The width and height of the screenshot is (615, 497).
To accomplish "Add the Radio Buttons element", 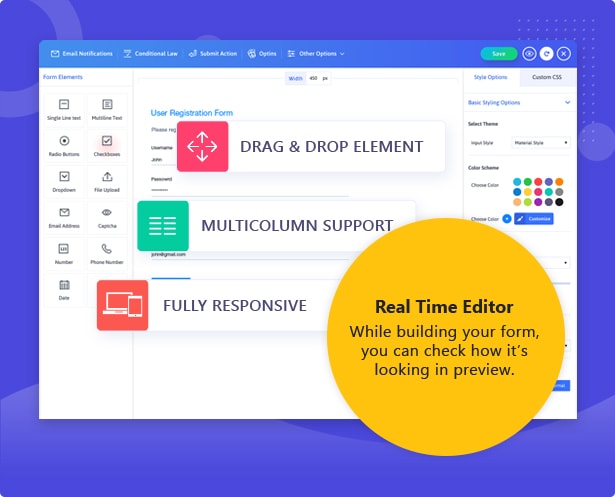I will (64, 145).
